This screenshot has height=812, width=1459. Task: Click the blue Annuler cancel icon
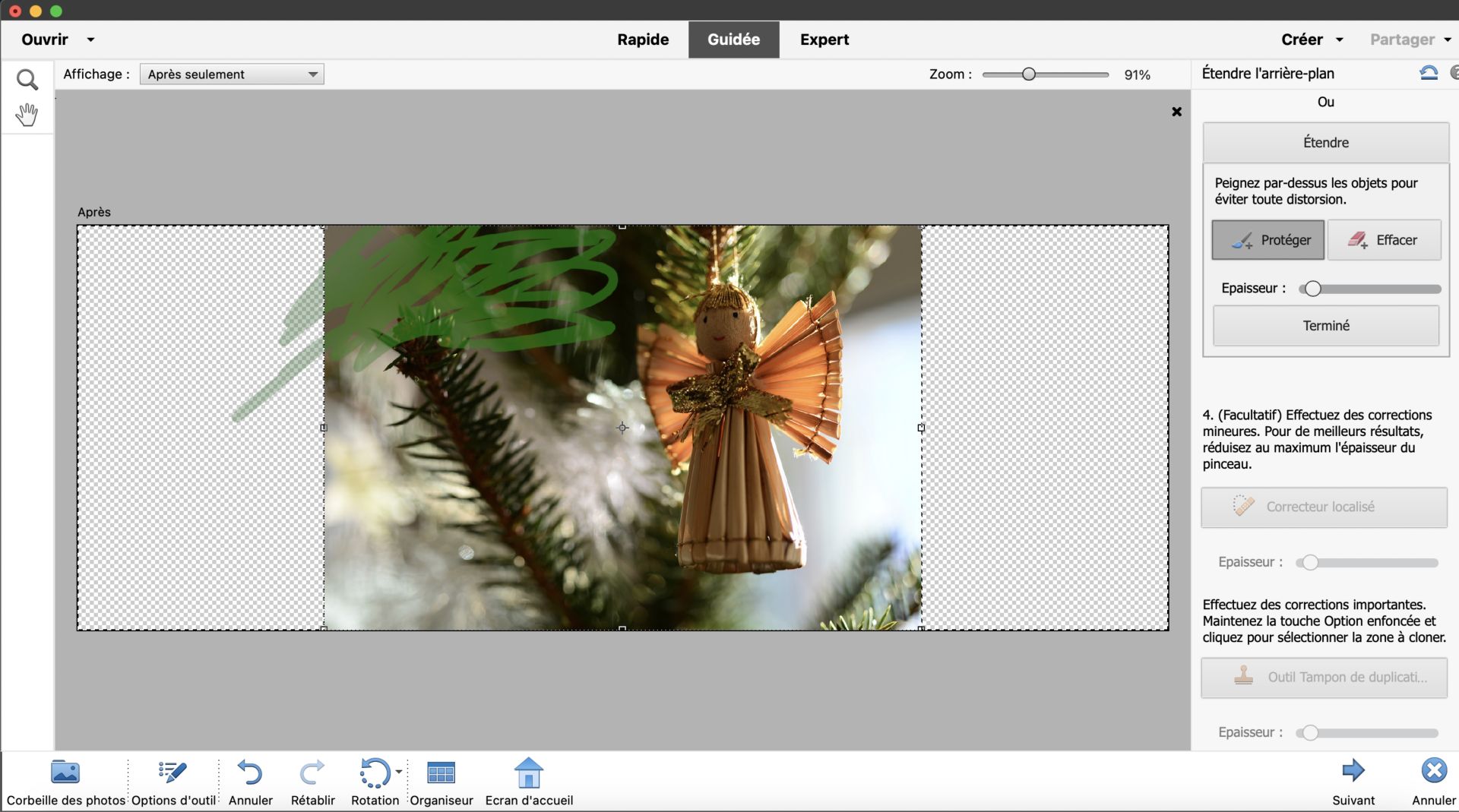1434,770
